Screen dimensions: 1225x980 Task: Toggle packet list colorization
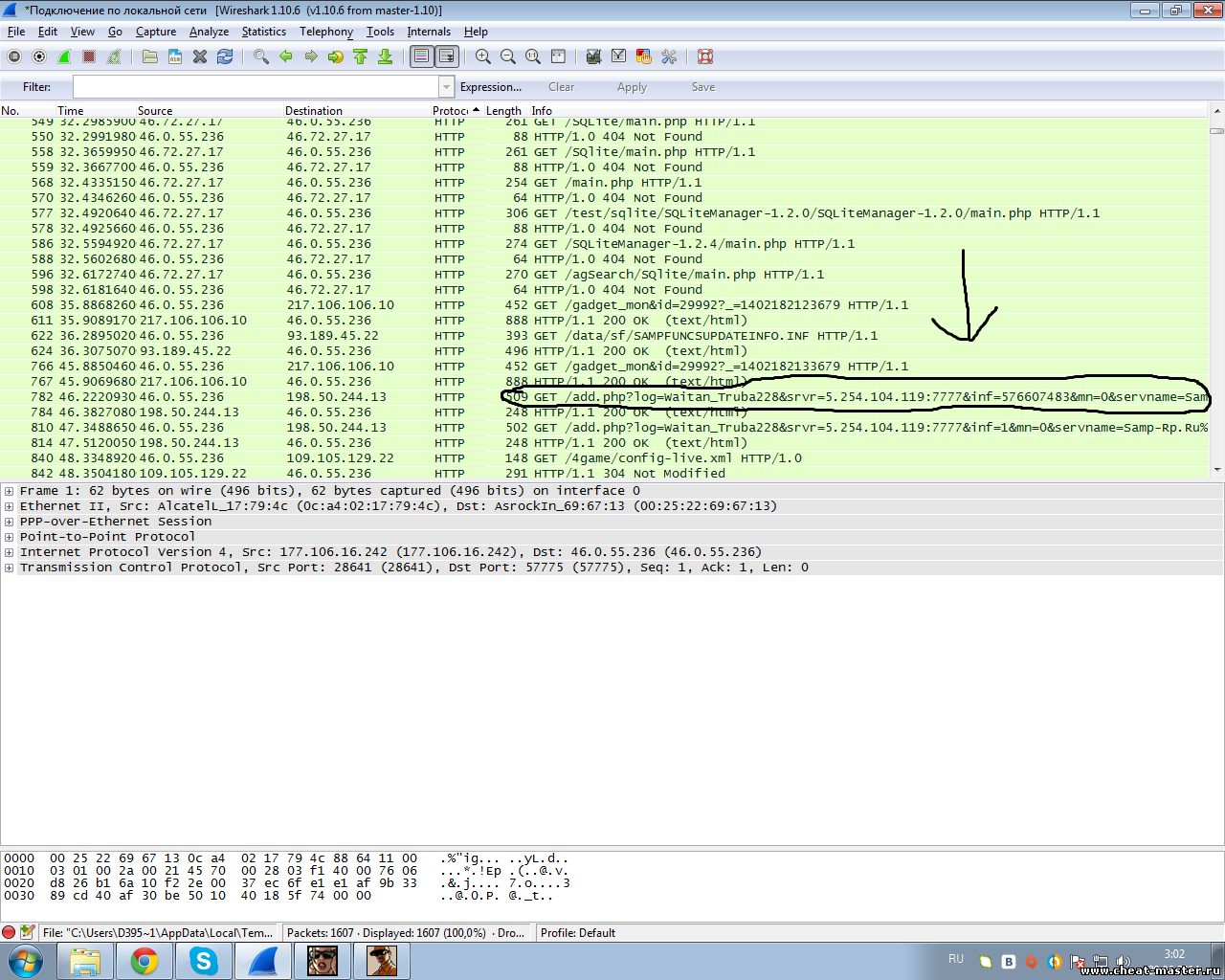(421, 57)
